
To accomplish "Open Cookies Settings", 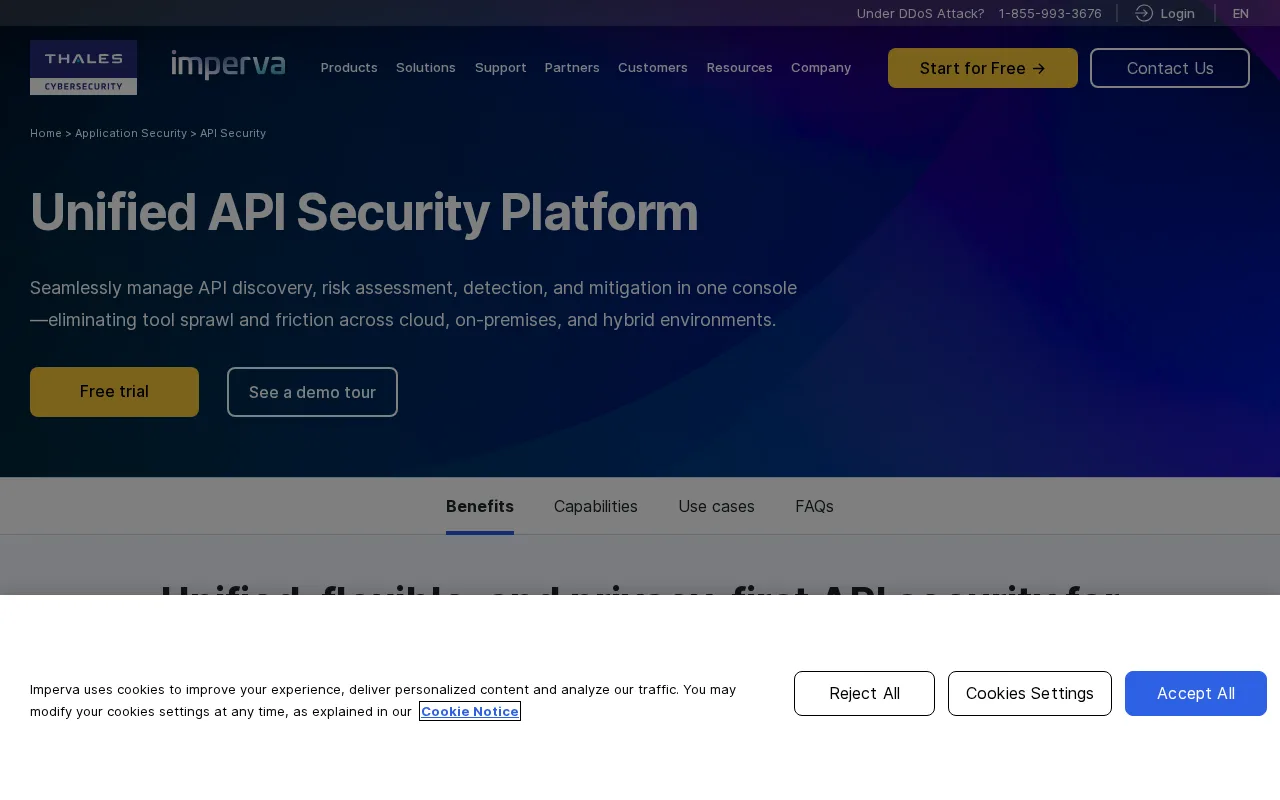I will click(1030, 693).
